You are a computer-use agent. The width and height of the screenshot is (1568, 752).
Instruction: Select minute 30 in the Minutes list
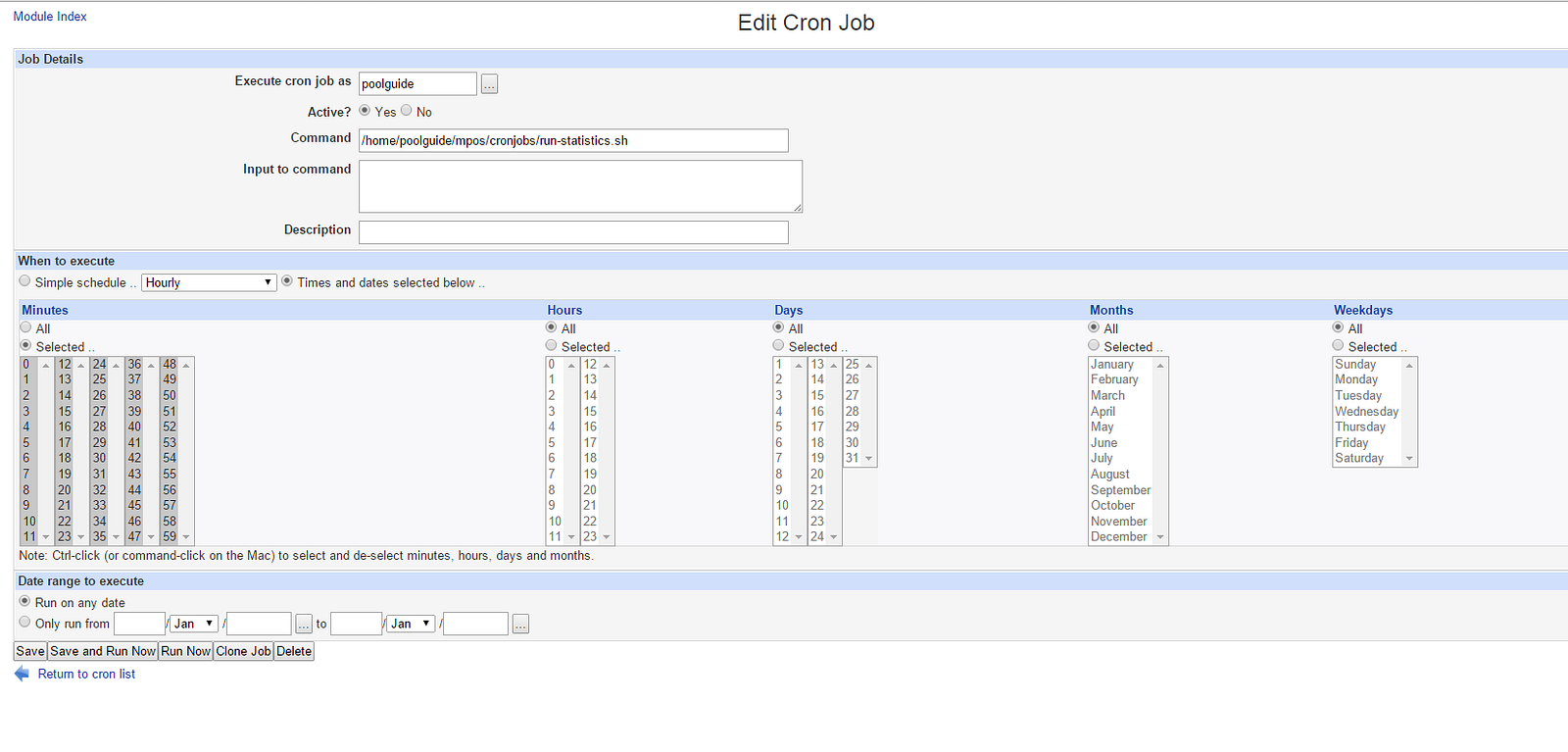click(99, 459)
